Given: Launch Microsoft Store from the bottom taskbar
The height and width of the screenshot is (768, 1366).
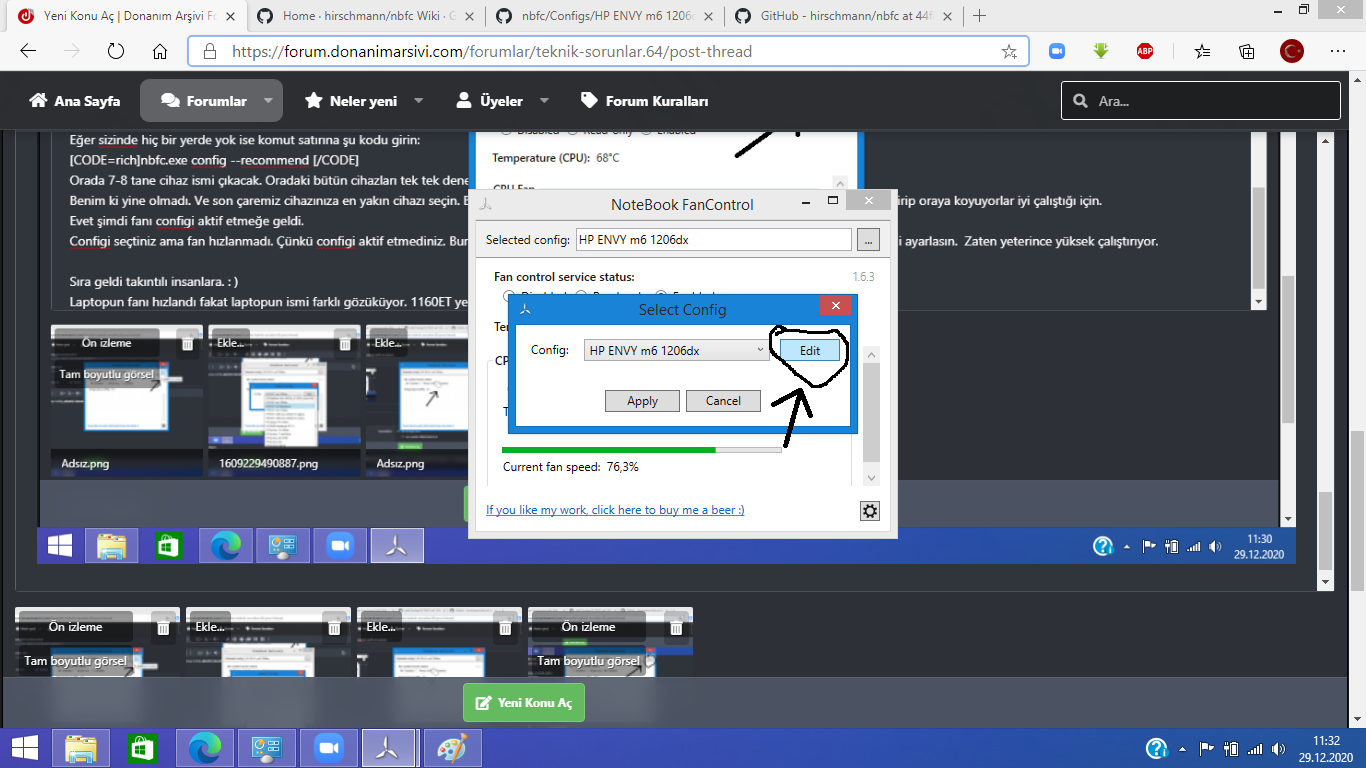Looking at the screenshot, I should pos(142,748).
